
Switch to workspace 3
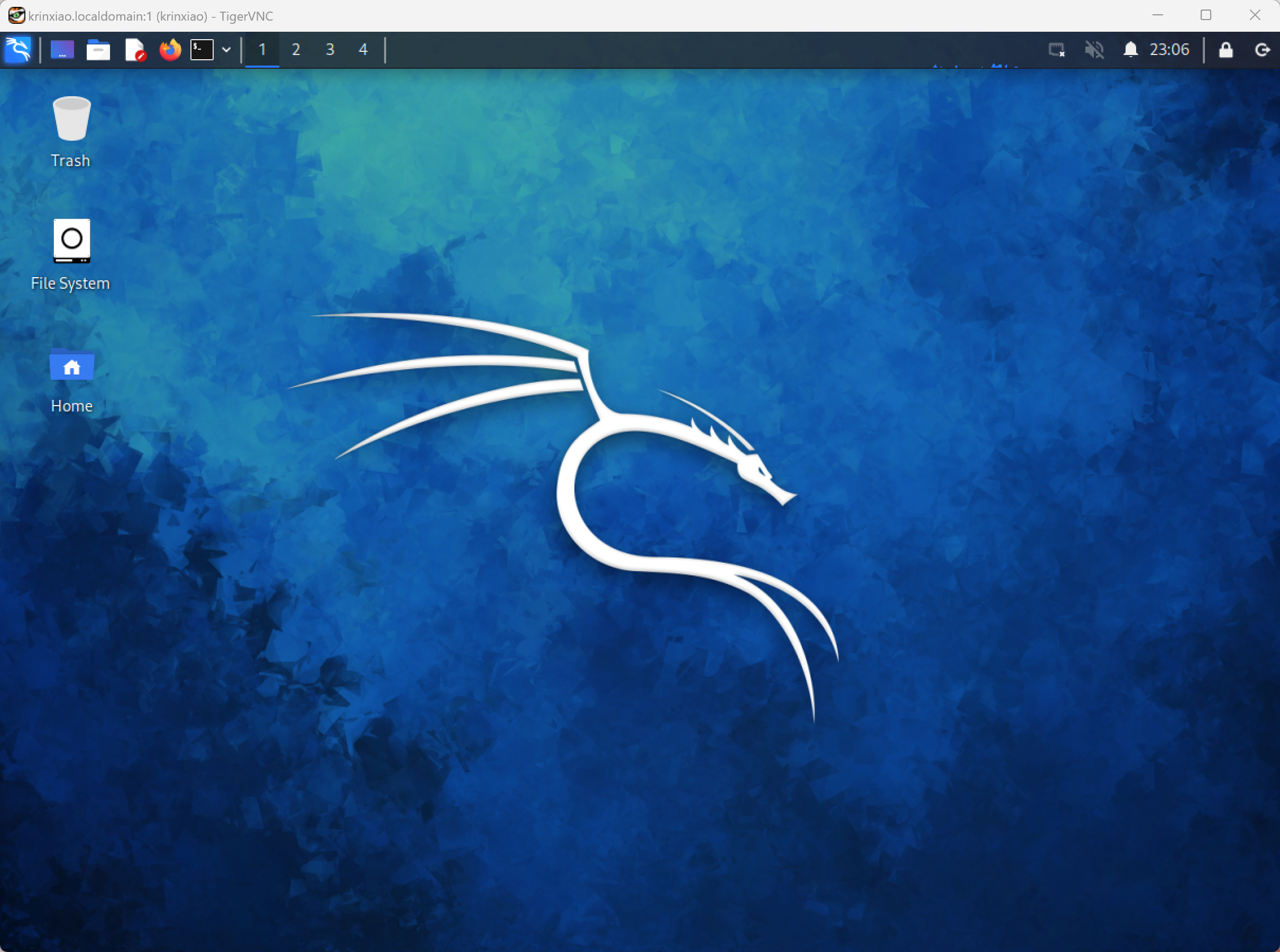(330, 50)
